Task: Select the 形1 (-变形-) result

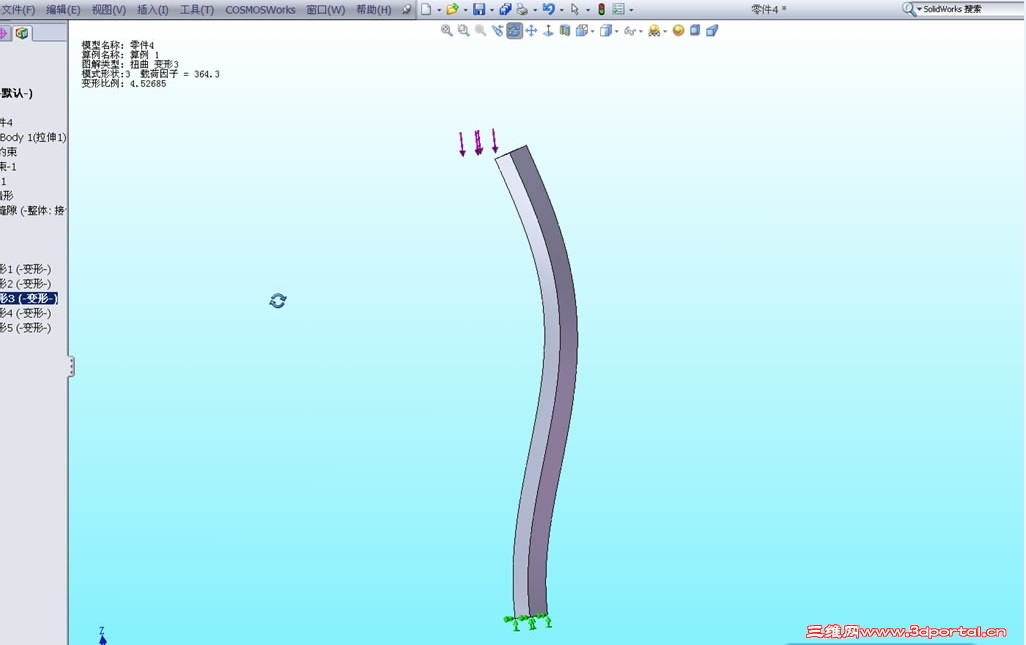Action: 26,269
